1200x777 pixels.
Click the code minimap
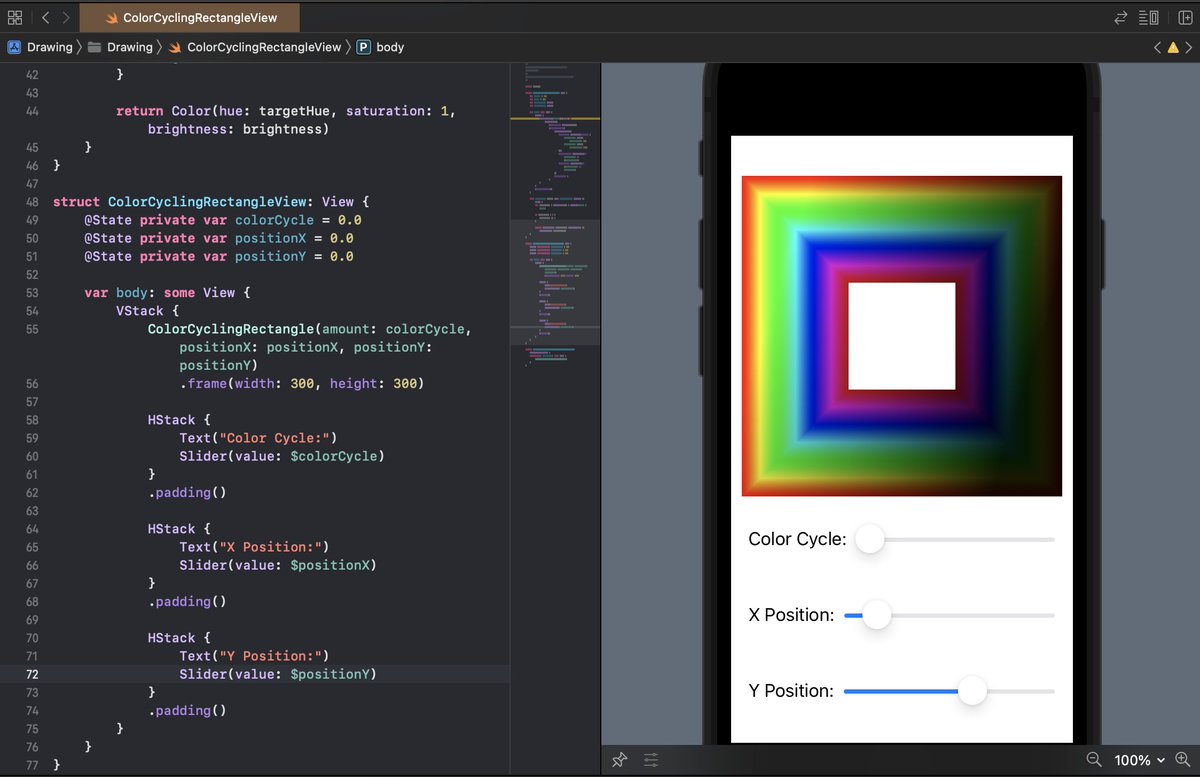tap(555, 216)
